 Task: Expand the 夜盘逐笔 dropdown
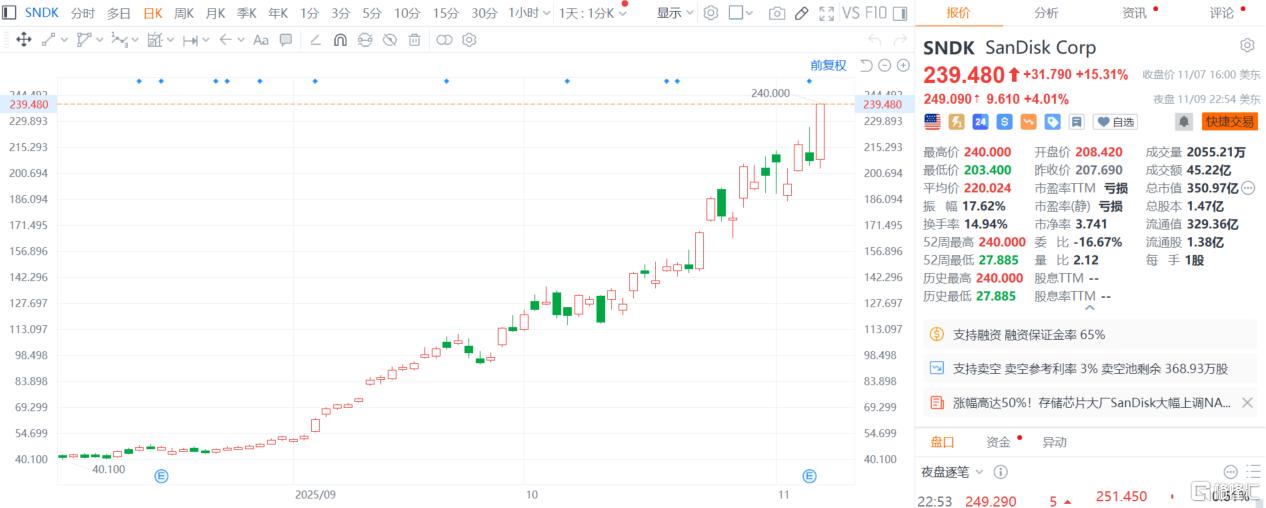951,472
